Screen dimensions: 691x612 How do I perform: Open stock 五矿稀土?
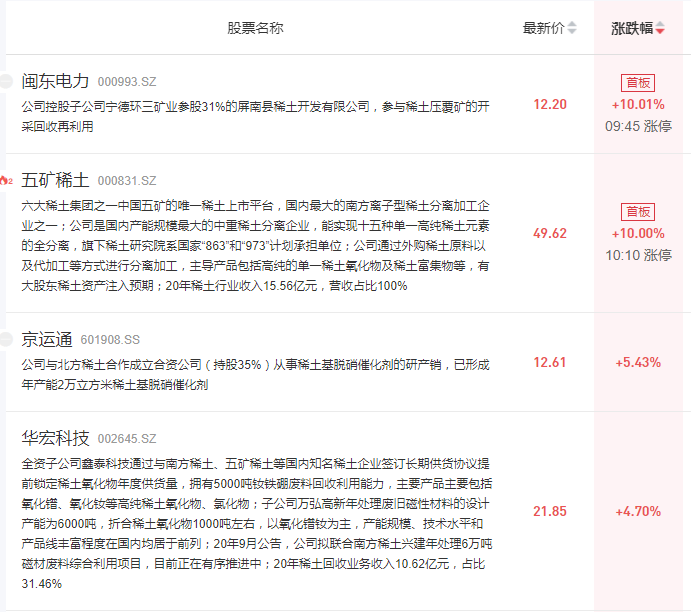pyautogui.click(x=55, y=180)
